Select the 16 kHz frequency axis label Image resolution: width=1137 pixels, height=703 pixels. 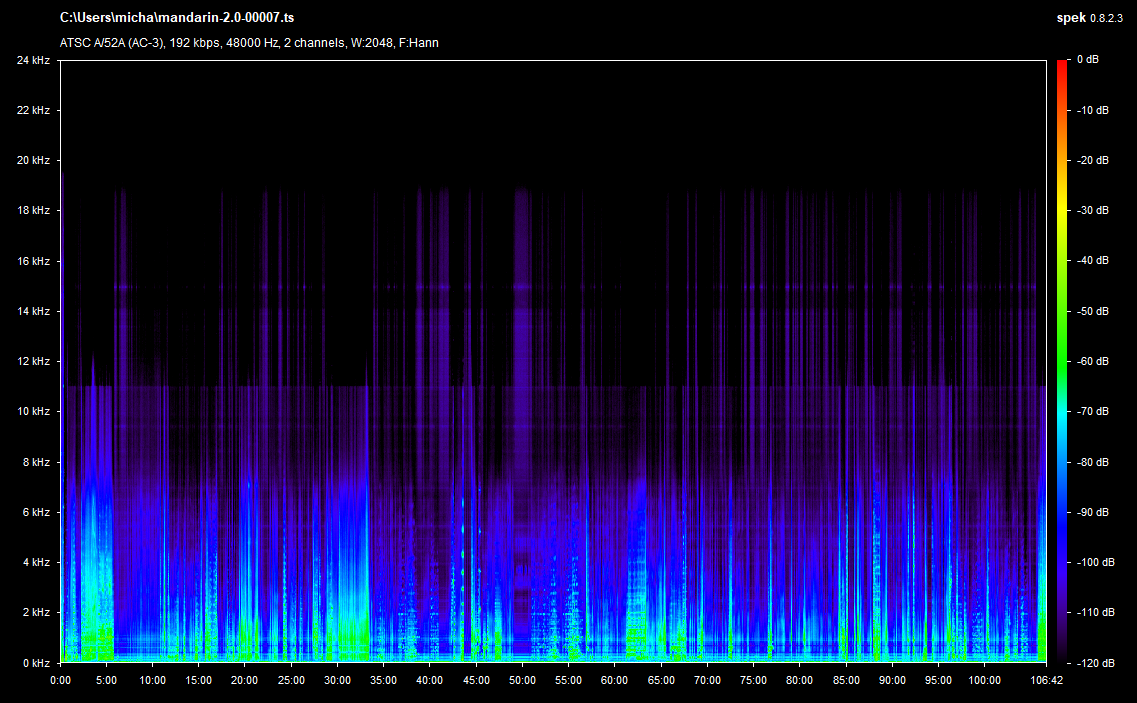coord(32,261)
